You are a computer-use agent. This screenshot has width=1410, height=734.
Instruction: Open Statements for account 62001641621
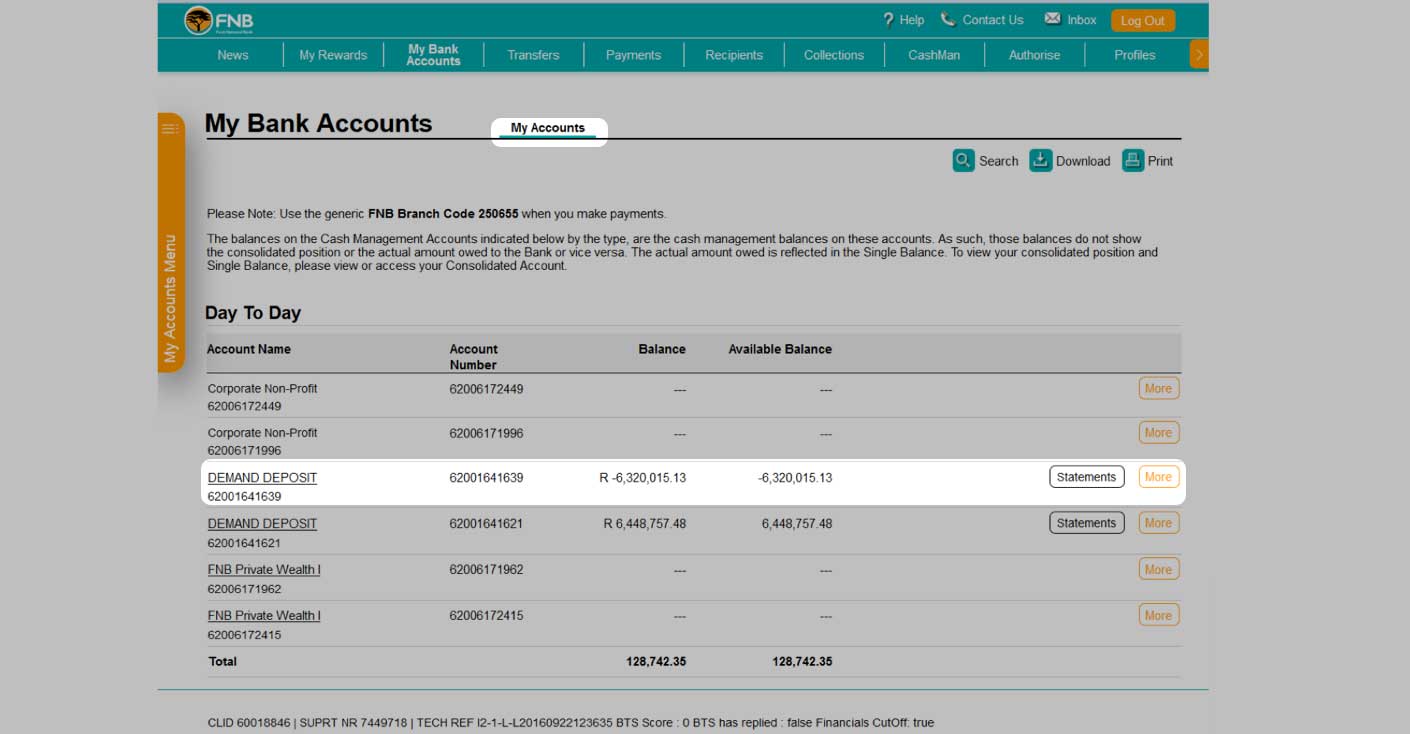point(1086,523)
